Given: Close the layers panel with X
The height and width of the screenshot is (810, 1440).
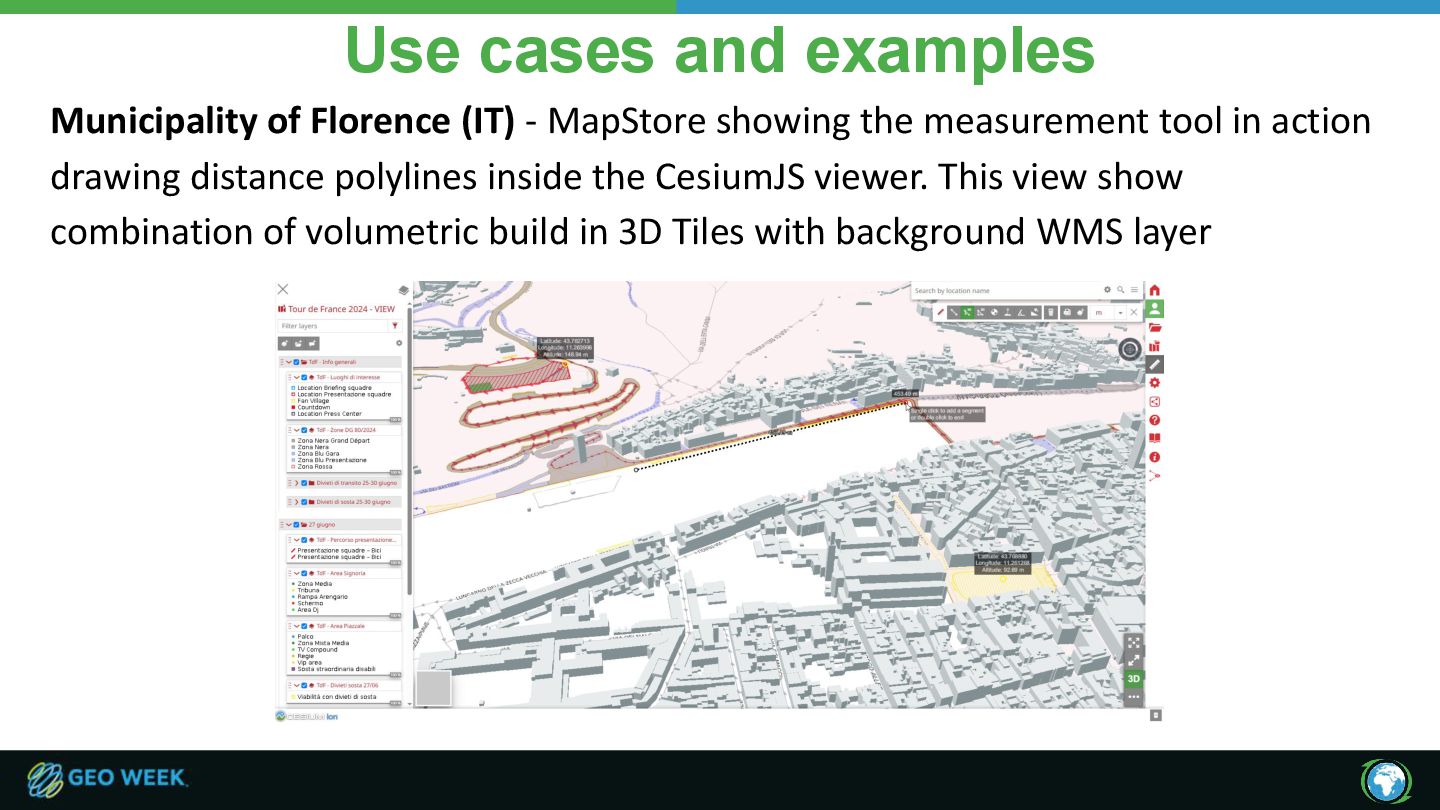Looking at the screenshot, I should click(283, 289).
